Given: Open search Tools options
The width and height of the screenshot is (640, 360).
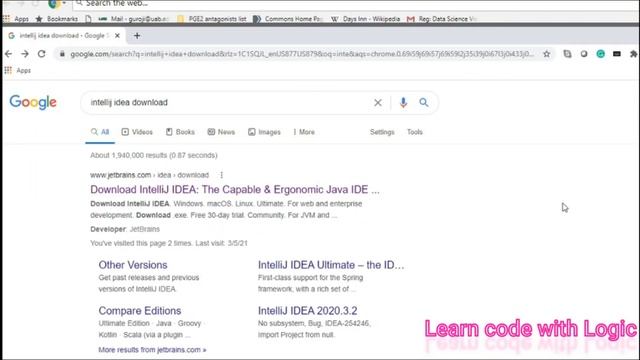Looking at the screenshot, I should click(415, 132).
